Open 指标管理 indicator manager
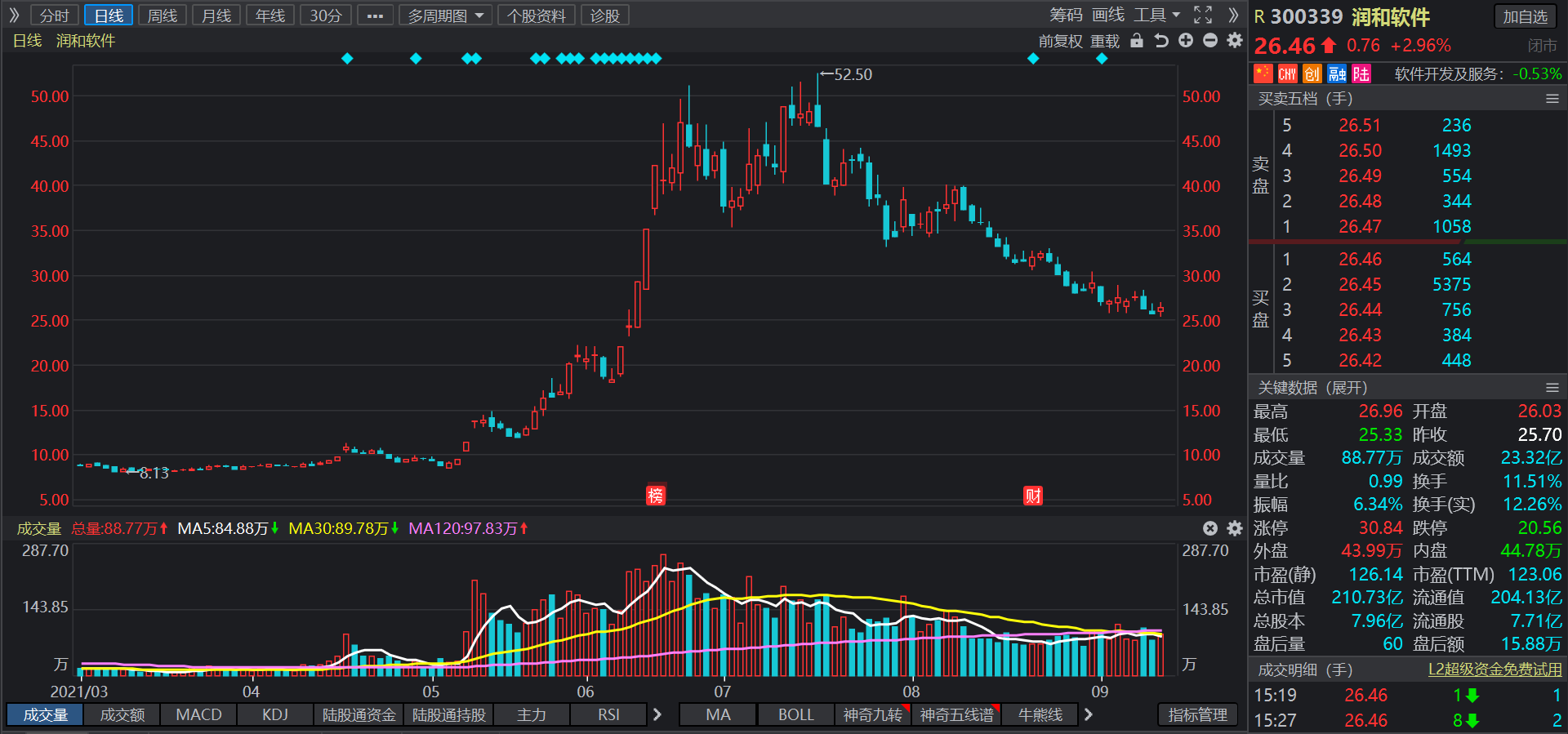Viewport: 1568px width, 734px height. click(x=1197, y=714)
